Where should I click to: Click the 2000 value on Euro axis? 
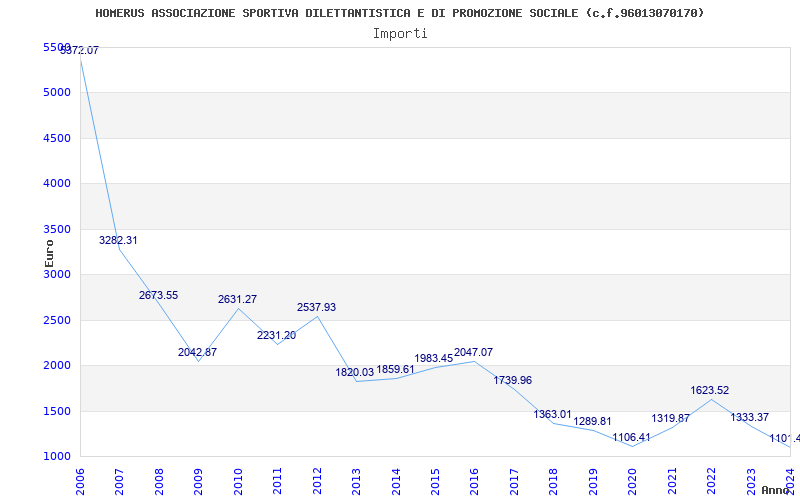[x=57, y=365]
